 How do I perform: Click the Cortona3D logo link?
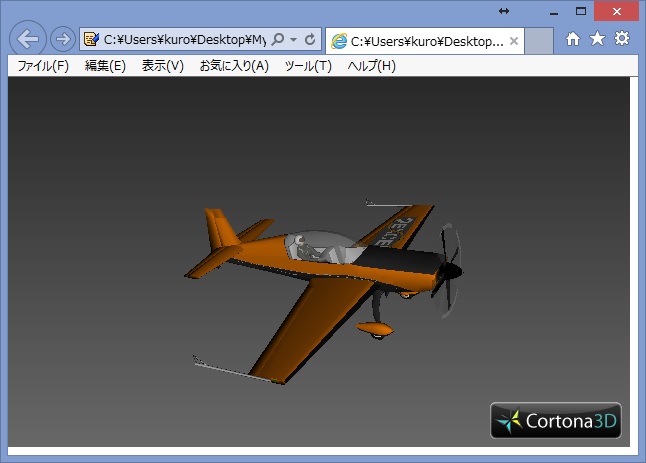(x=556, y=420)
